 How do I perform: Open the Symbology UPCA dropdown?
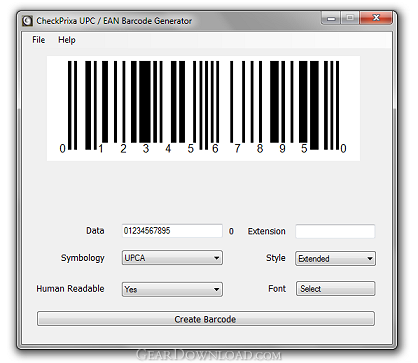[x=172, y=258]
